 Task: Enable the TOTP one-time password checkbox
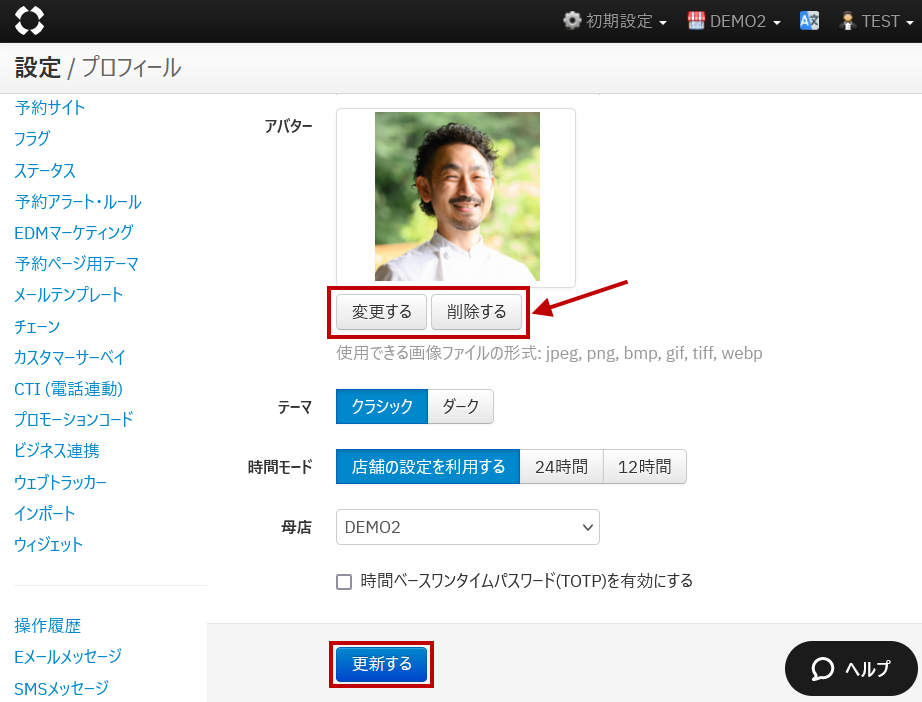click(x=344, y=582)
